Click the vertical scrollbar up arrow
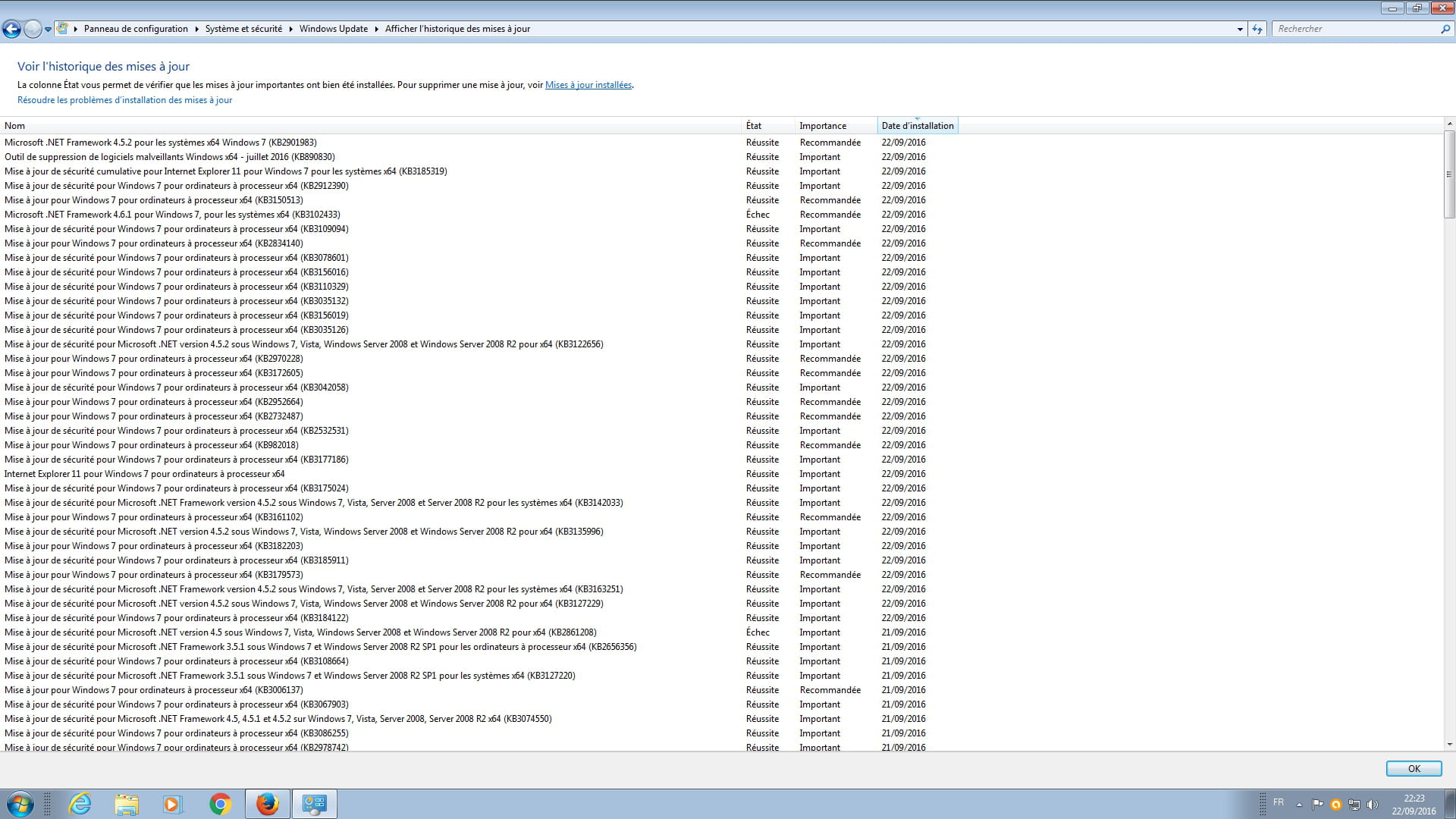 coord(1449,124)
